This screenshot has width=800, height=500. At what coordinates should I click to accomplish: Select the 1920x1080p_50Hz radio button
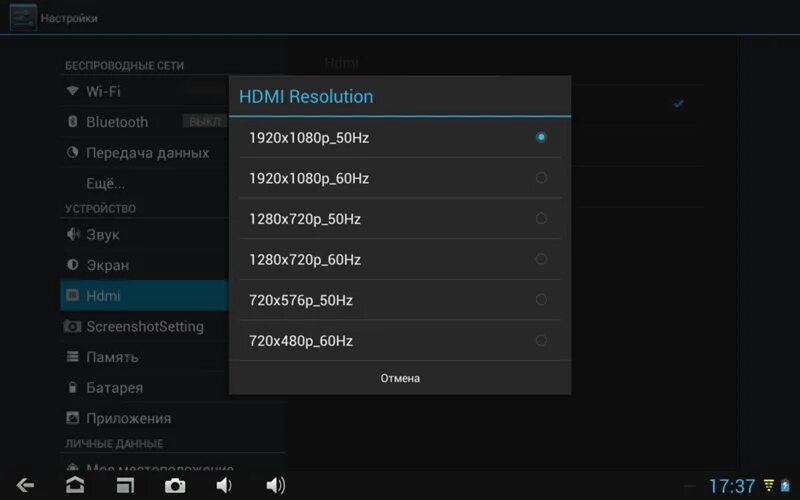541,137
